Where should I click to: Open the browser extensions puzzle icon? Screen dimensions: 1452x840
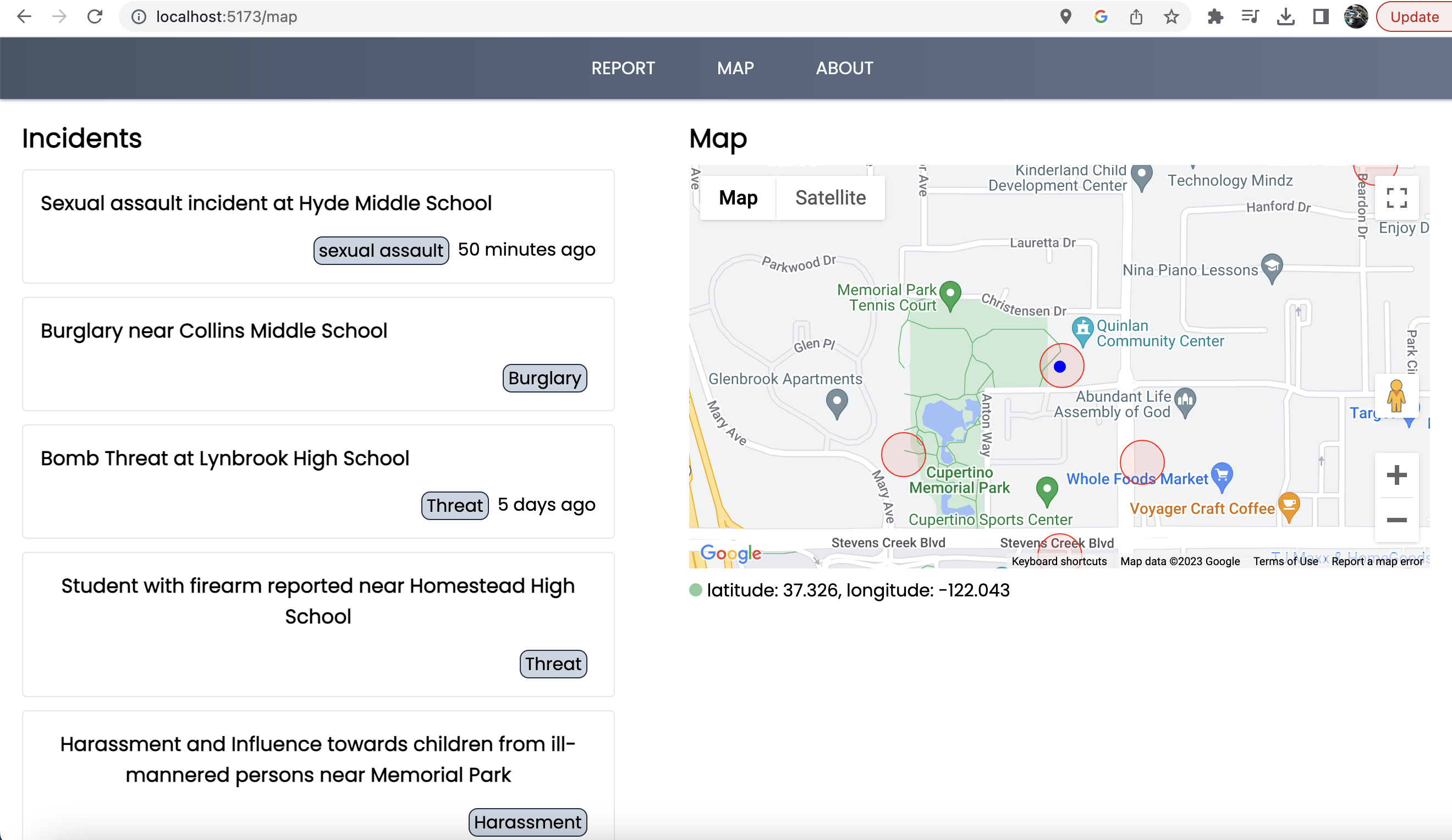[x=1215, y=16]
